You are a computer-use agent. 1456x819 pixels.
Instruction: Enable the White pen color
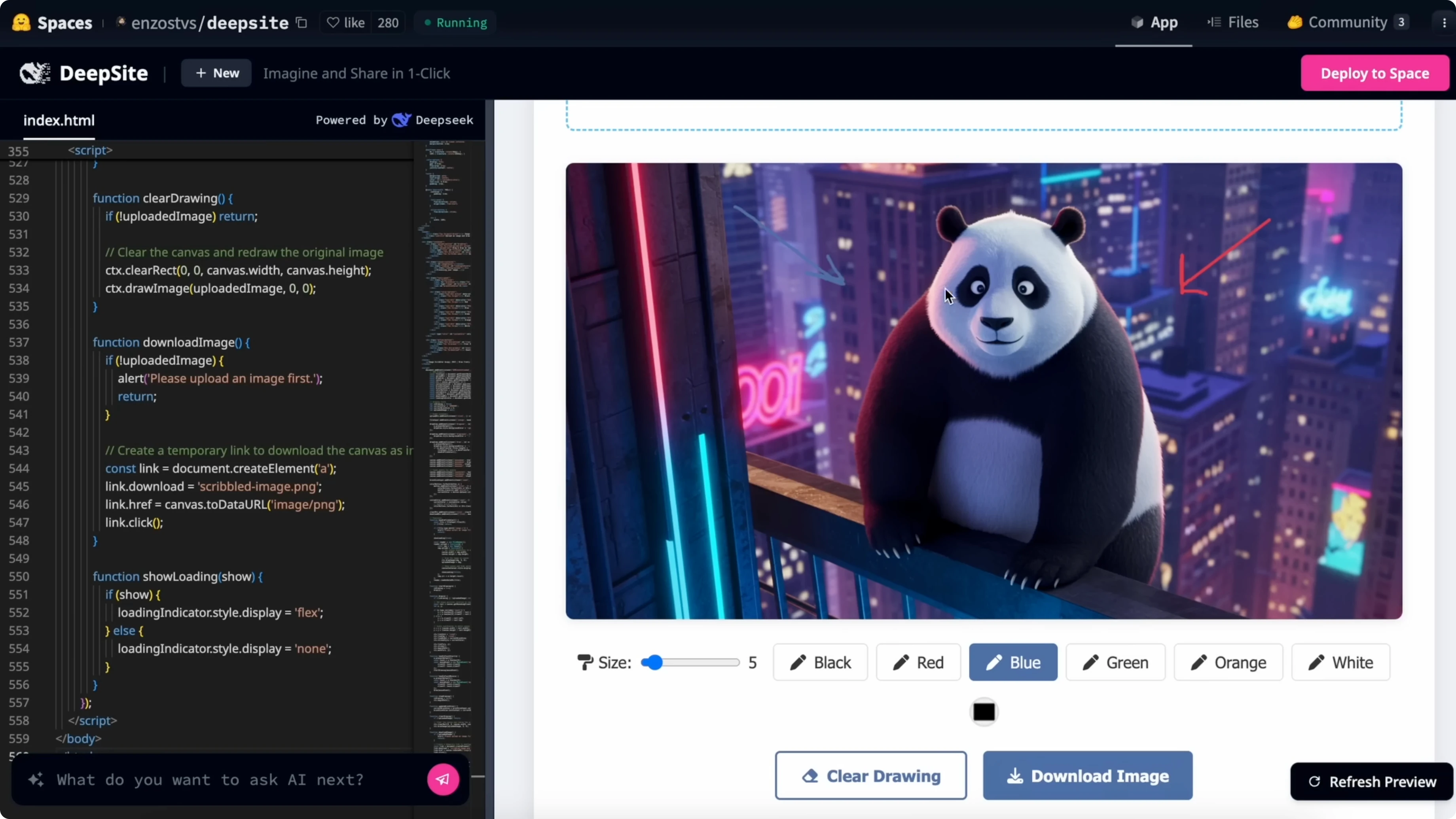[1340, 662]
